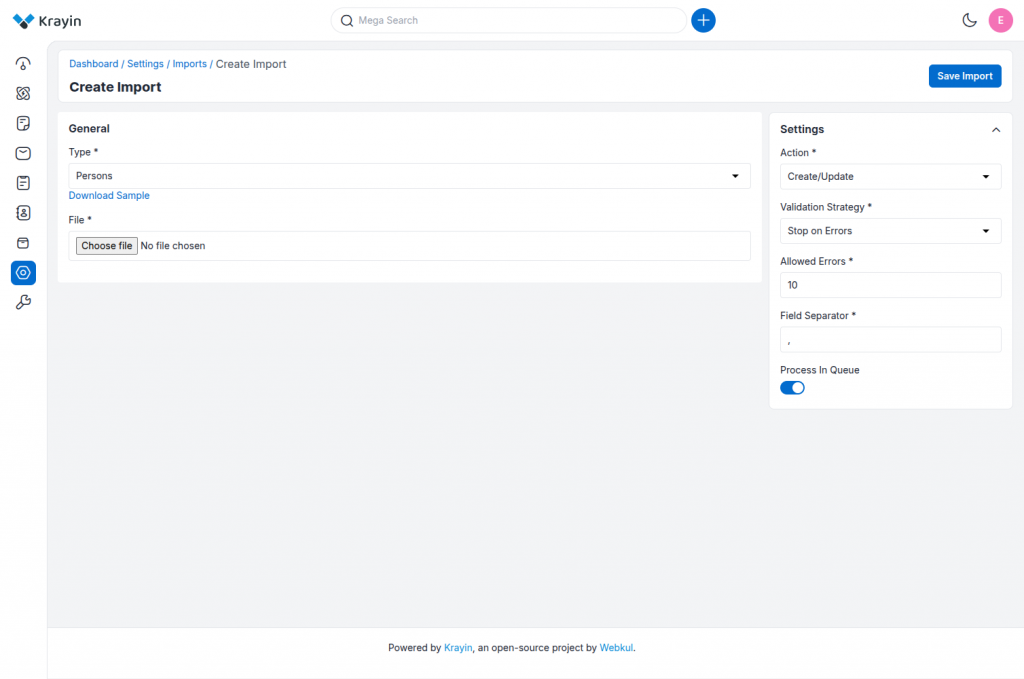Open the Action dropdown showing Create/Update

click(x=890, y=176)
